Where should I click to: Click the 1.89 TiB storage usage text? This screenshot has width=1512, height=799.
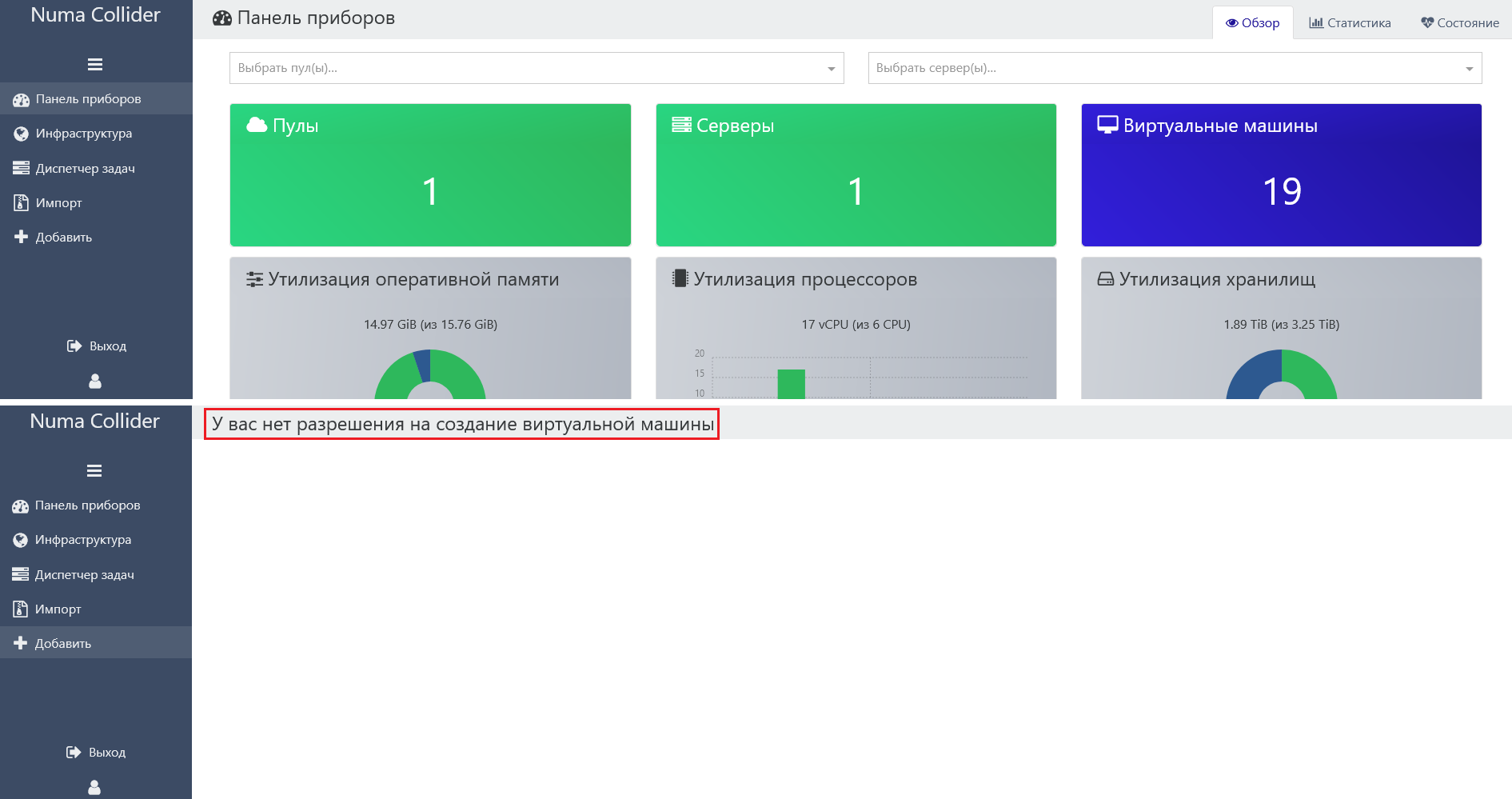[1281, 324]
